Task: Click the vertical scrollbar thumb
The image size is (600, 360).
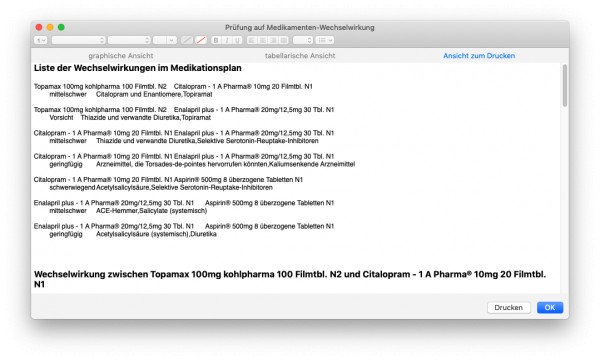Action: tap(565, 86)
